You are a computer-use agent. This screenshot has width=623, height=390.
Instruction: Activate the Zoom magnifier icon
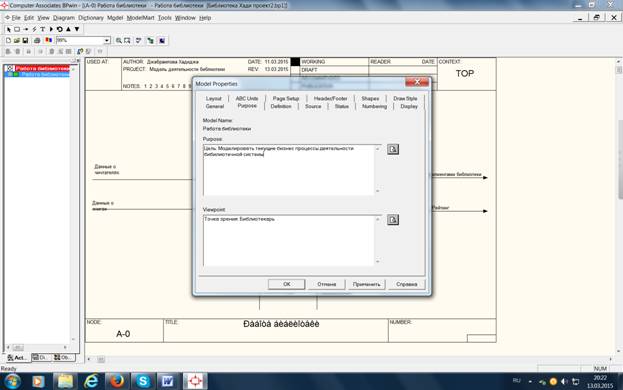(x=118, y=41)
